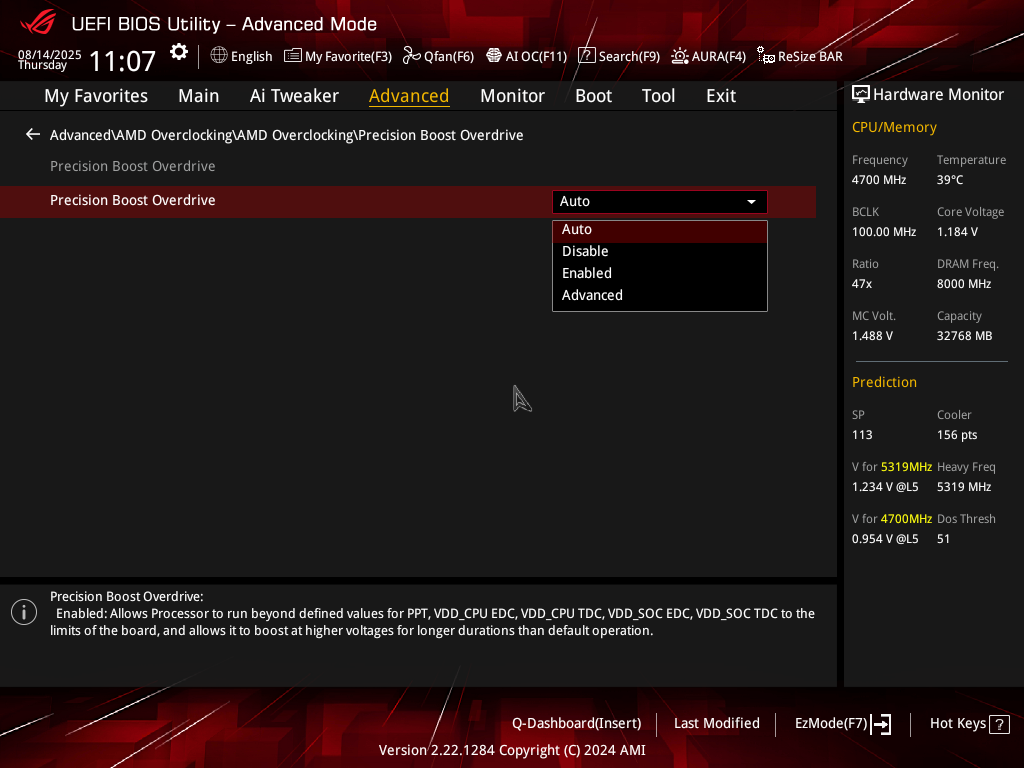Open the Ai Tweaker tab
Image resolution: width=1024 pixels, height=768 pixels.
pos(294,96)
